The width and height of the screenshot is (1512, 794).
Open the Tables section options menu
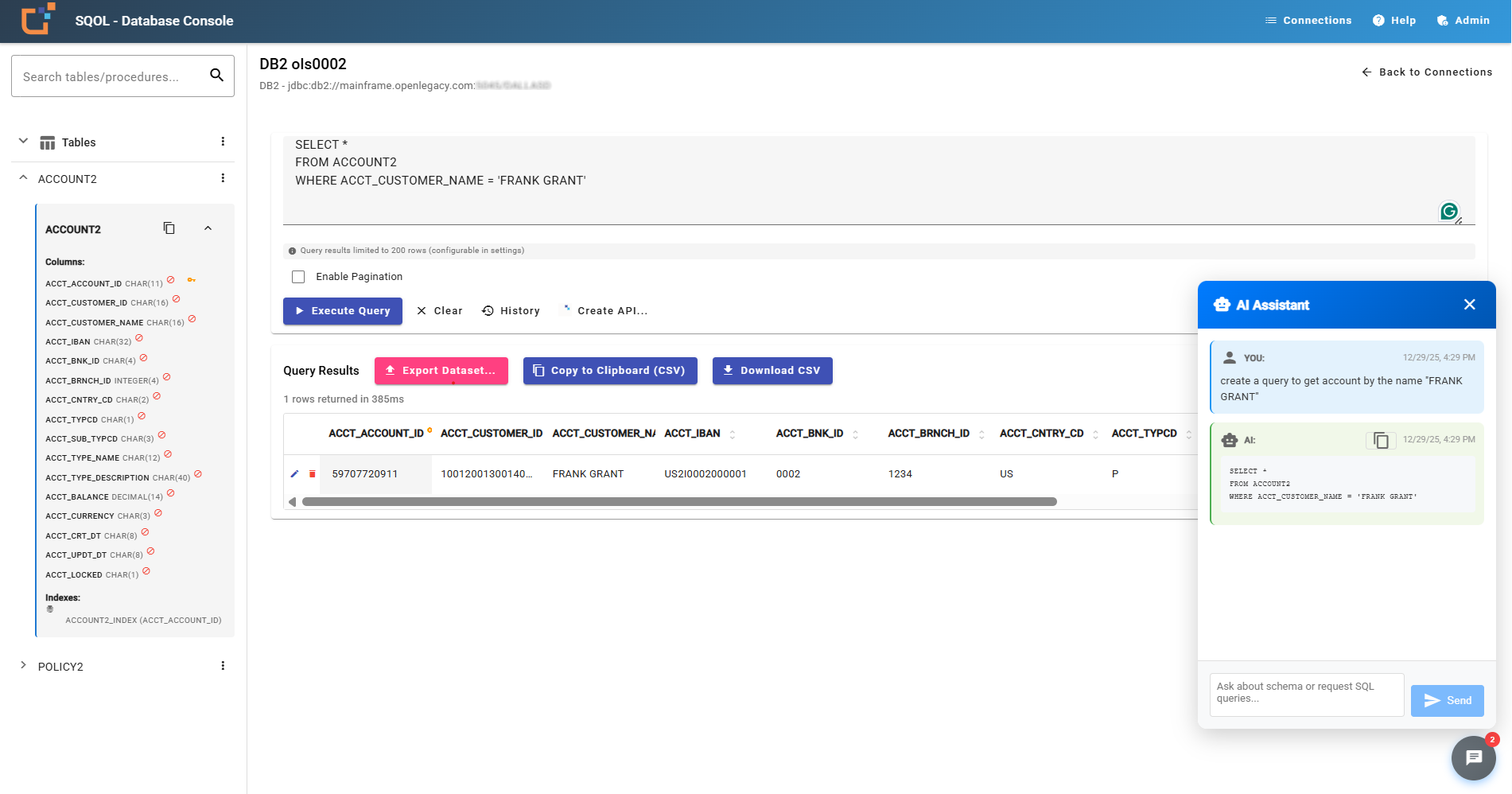click(x=223, y=141)
